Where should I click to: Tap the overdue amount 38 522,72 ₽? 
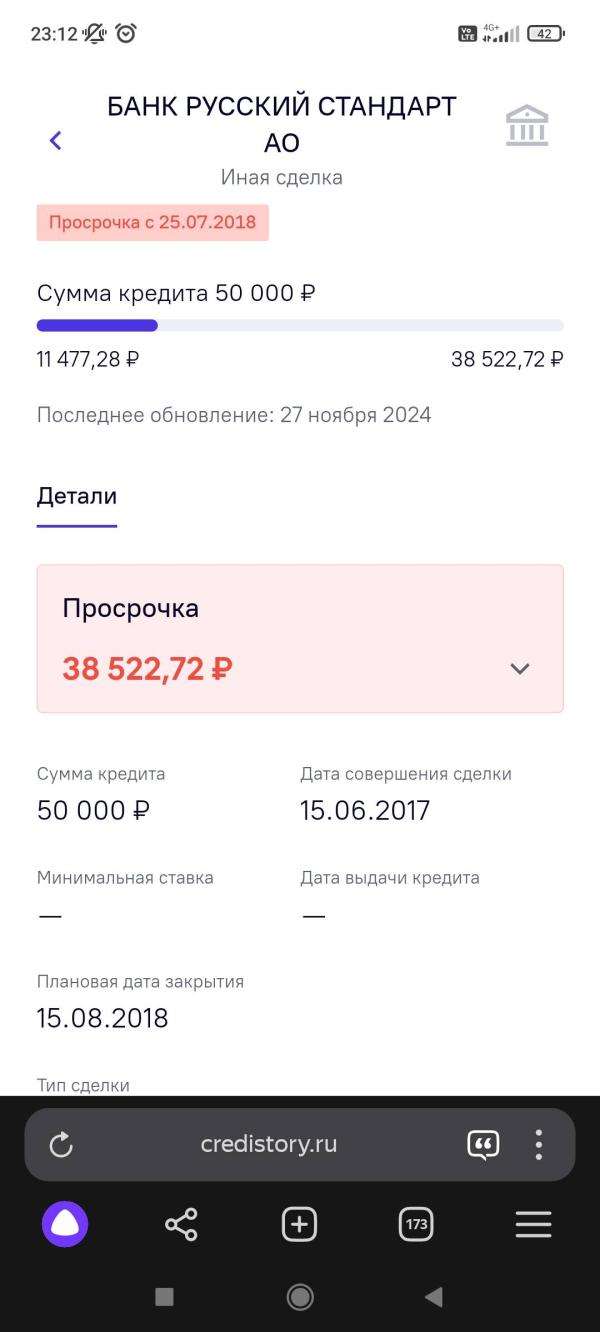tap(148, 668)
